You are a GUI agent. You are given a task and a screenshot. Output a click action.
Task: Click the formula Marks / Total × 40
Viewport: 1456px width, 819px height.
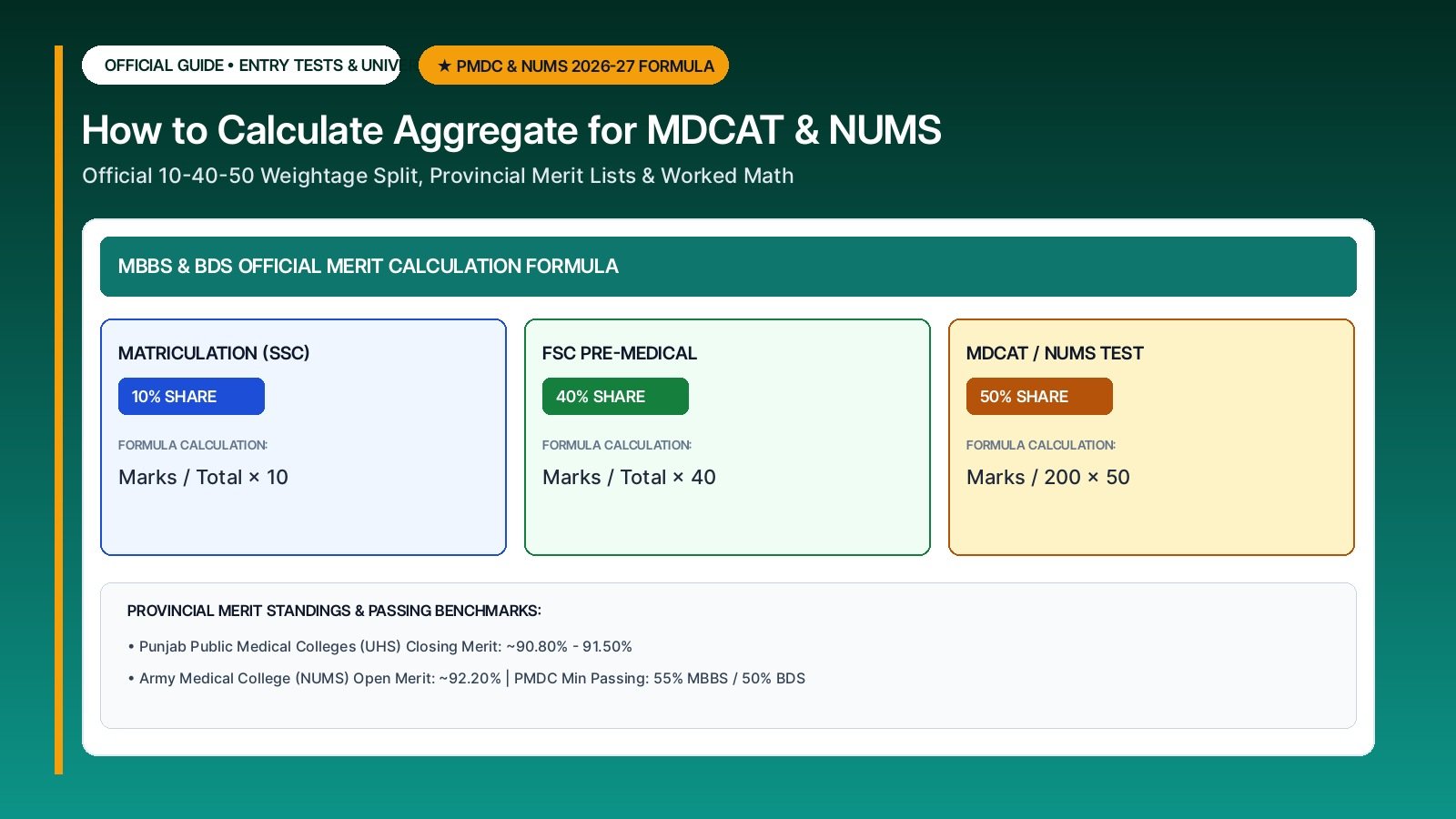point(629,477)
